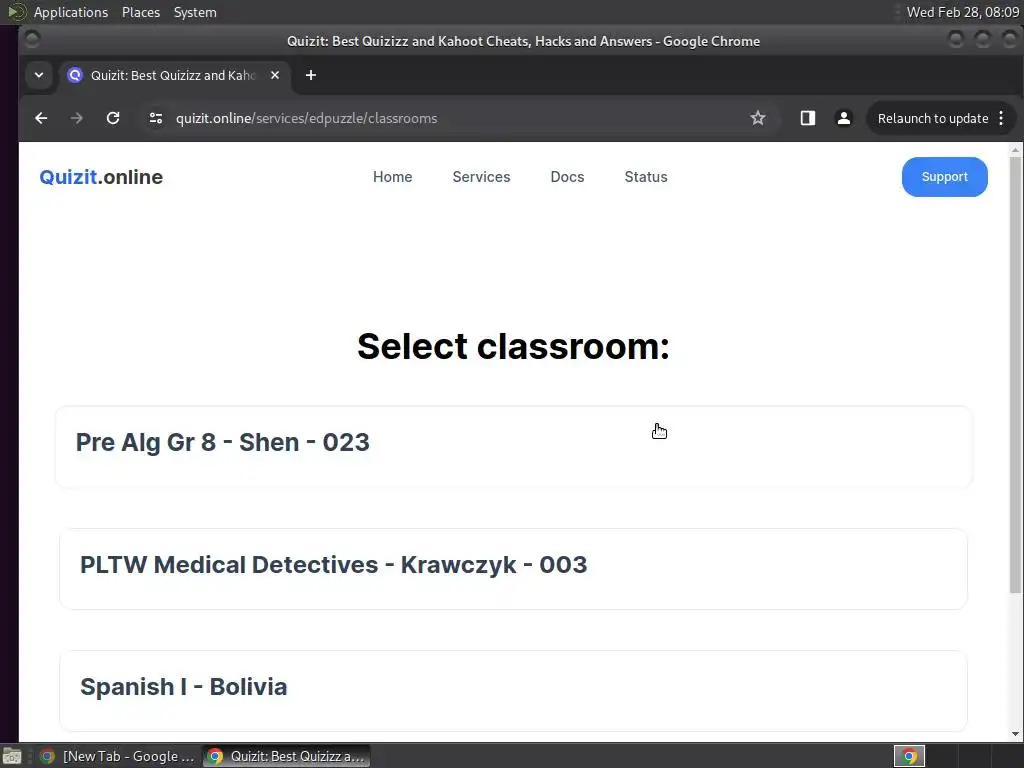This screenshot has width=1024, height=768.
Task: Open the Docs nav item
Action: [x=568, y=177]
